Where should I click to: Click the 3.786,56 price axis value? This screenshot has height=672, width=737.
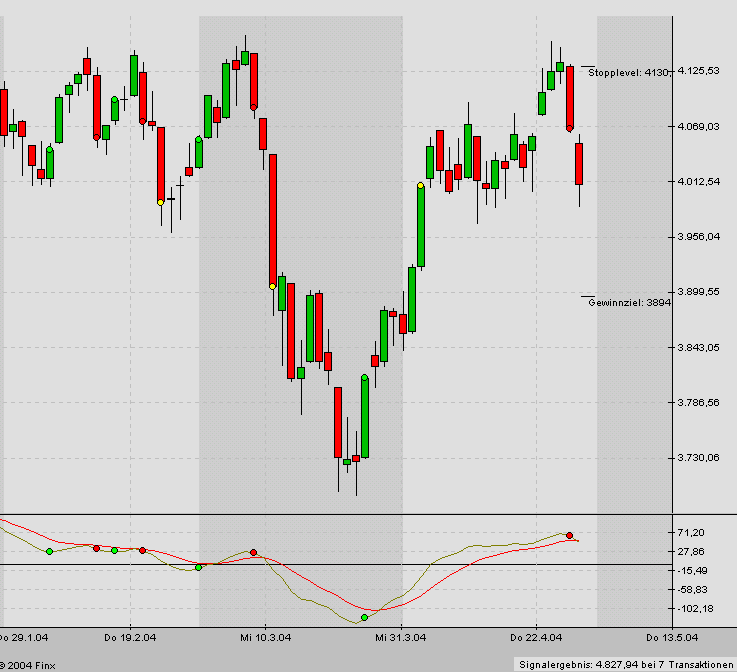click(x=698, y=402)
